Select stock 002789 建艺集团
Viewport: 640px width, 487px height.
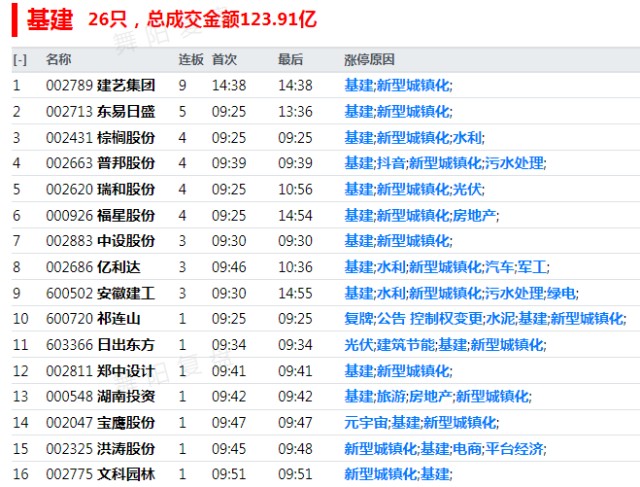[x=100, y=85]
